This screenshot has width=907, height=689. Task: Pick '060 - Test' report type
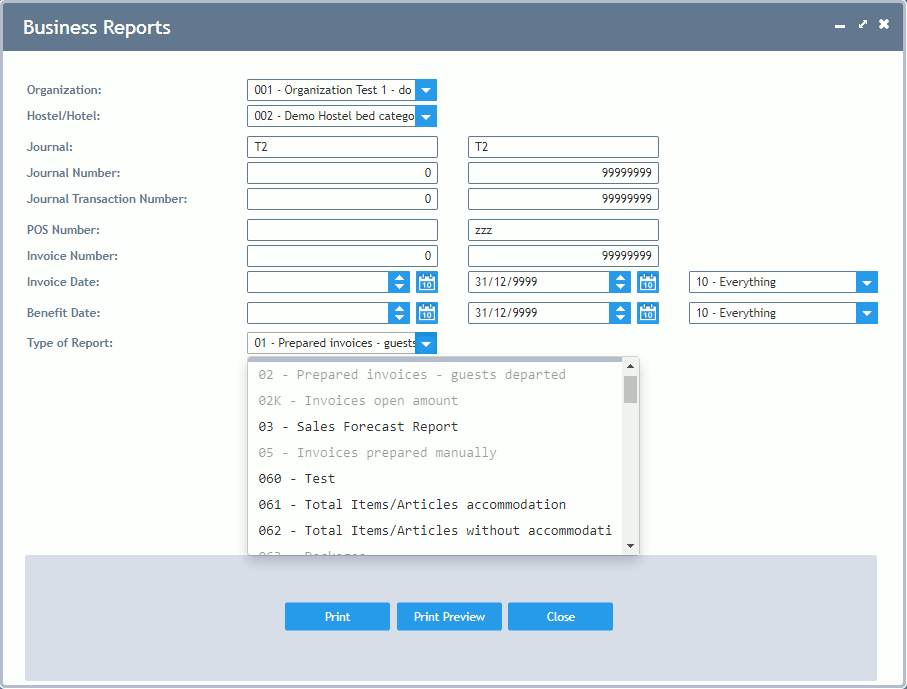tap(435, 479)
